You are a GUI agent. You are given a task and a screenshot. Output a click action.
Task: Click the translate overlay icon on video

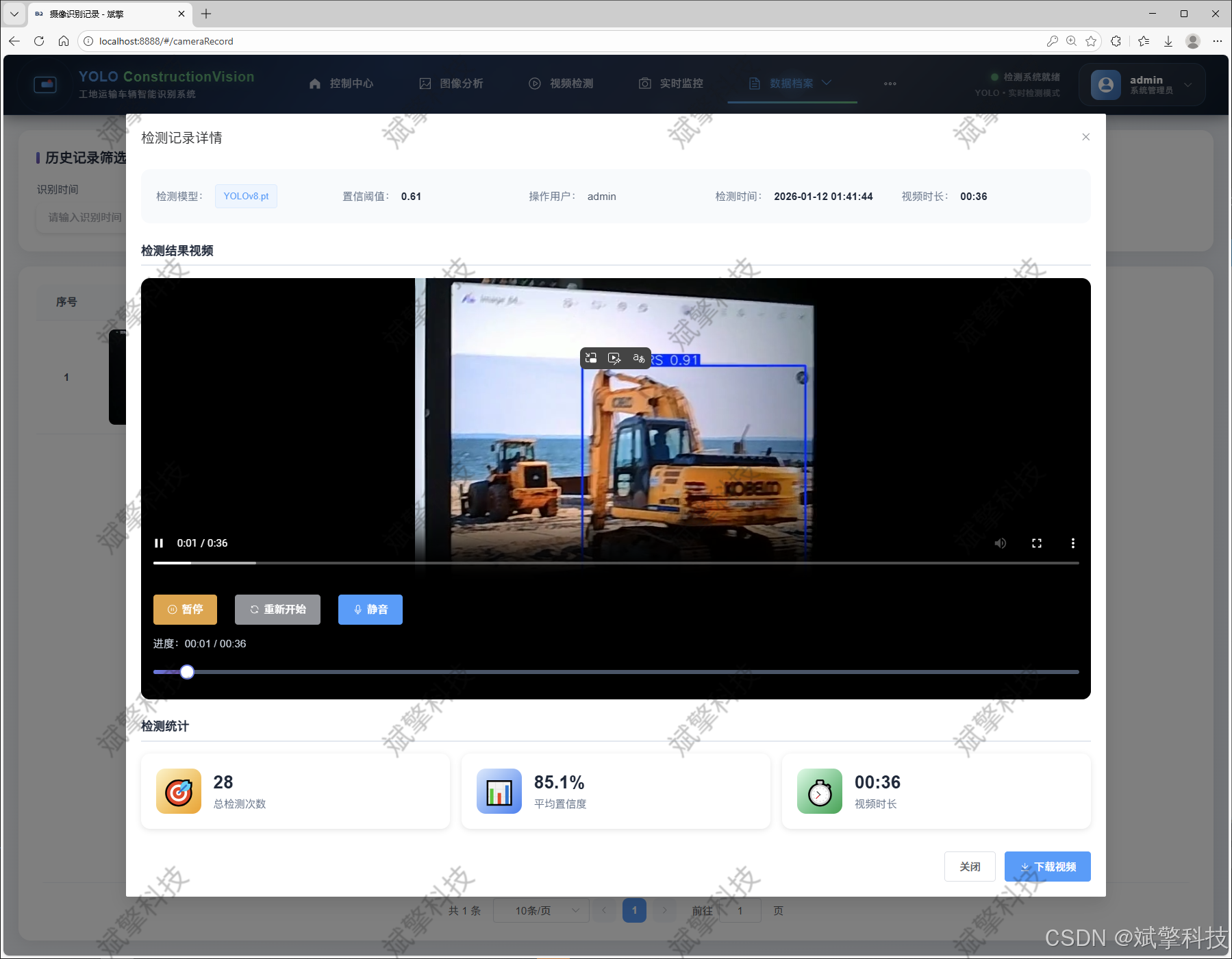click(x=639, y=358)
